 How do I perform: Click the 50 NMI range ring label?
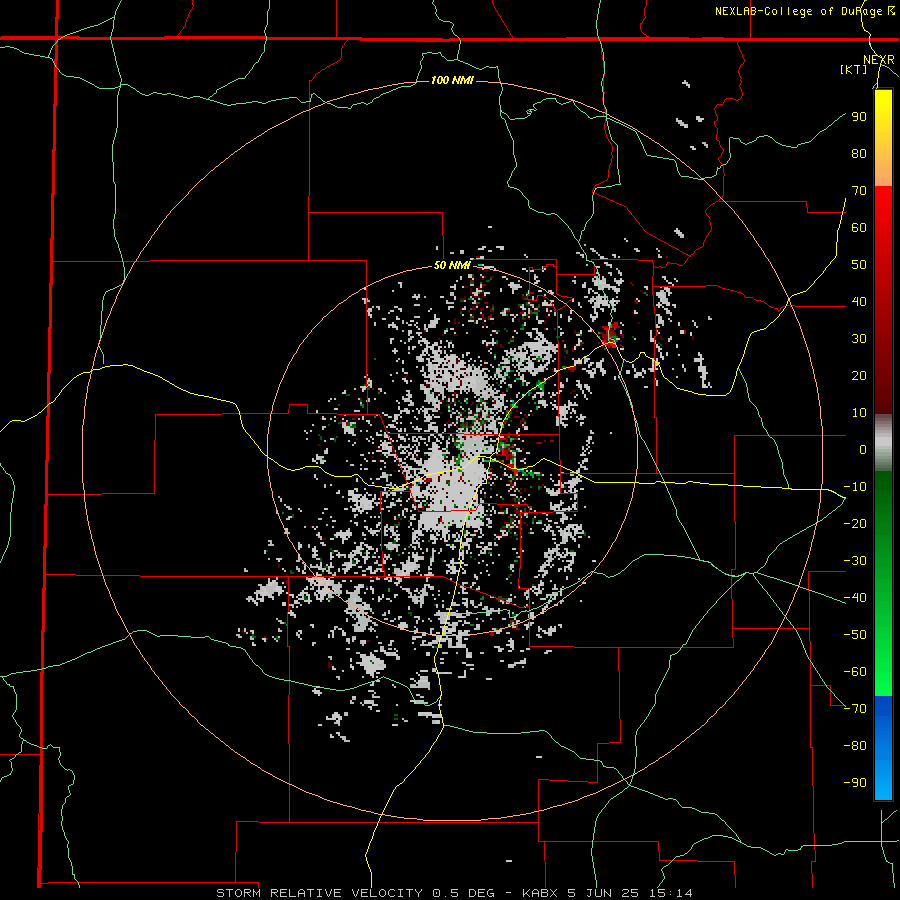(452, 265)
